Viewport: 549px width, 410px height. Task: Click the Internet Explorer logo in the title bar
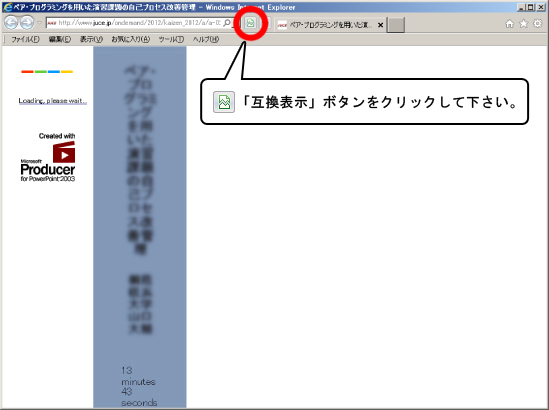click(7, 7)
